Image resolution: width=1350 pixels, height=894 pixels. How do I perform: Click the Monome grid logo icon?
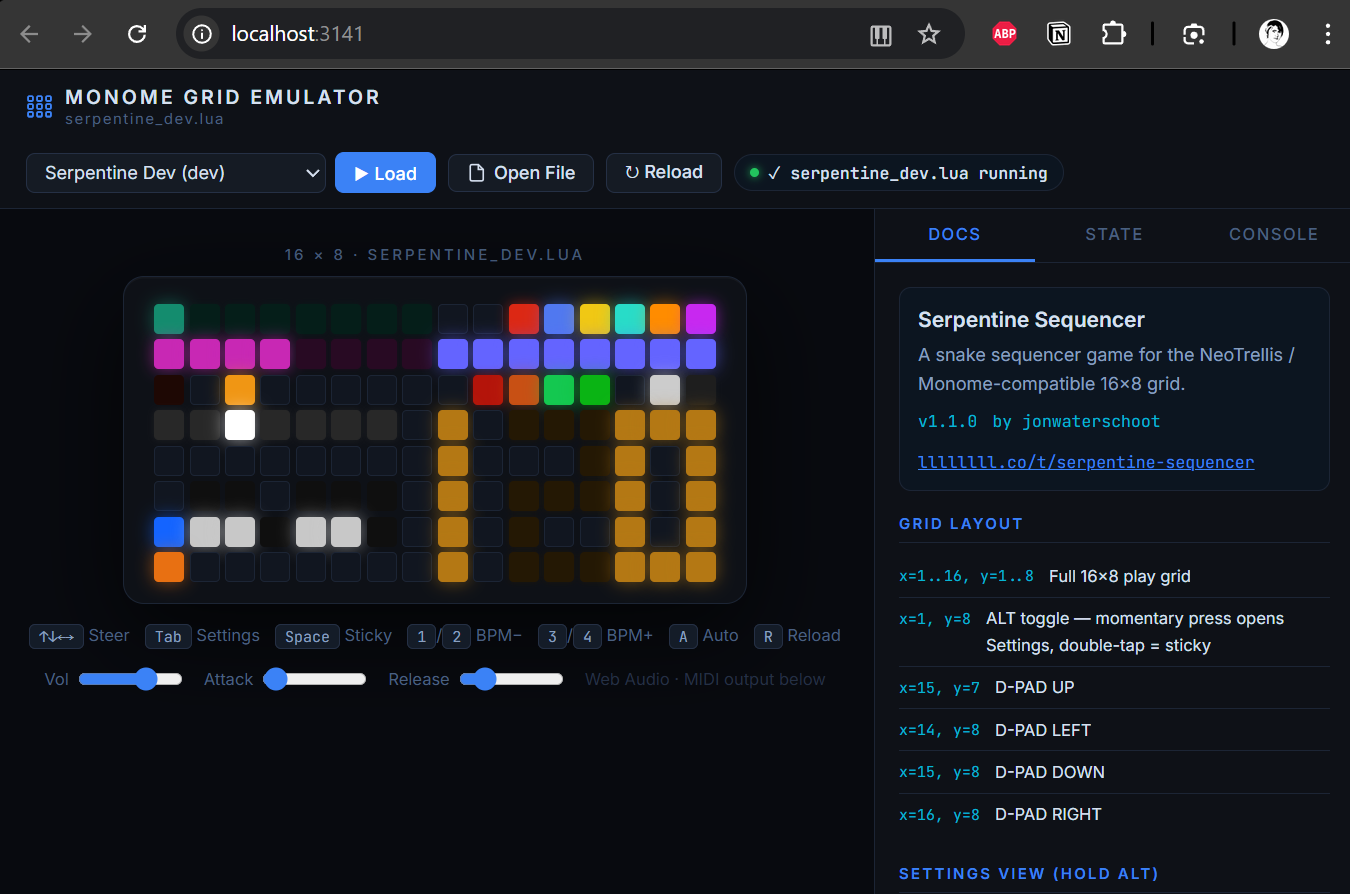tap(38, 105)
